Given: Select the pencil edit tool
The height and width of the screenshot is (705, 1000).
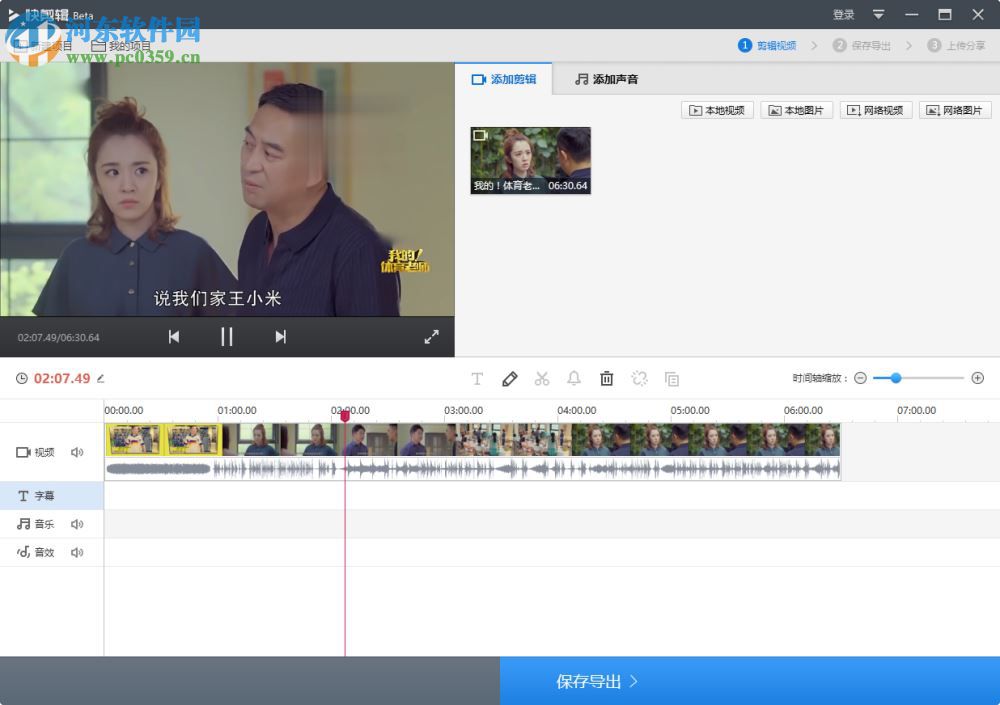Looking at the screenshot, I should 509,378.
